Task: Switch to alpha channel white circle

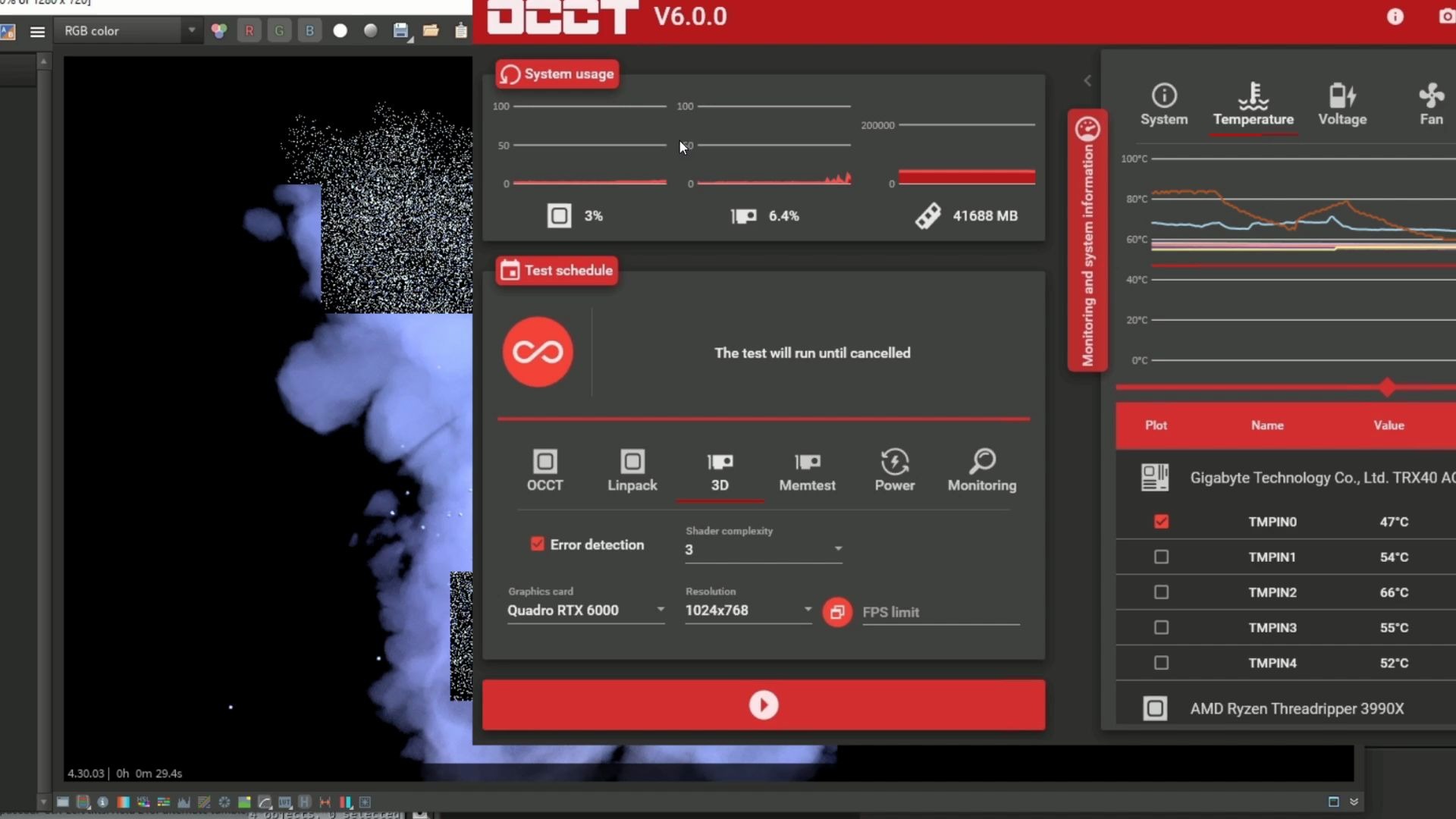Action: pos(340,31)
